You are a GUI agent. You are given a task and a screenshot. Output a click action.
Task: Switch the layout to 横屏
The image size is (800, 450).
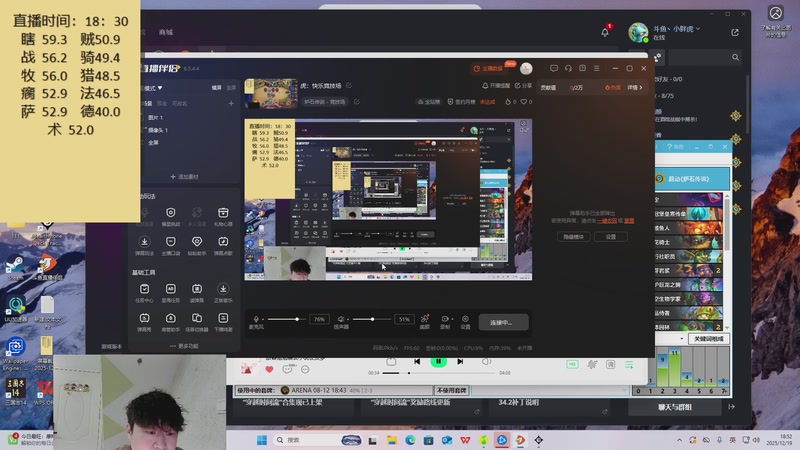tap(217, 88)
